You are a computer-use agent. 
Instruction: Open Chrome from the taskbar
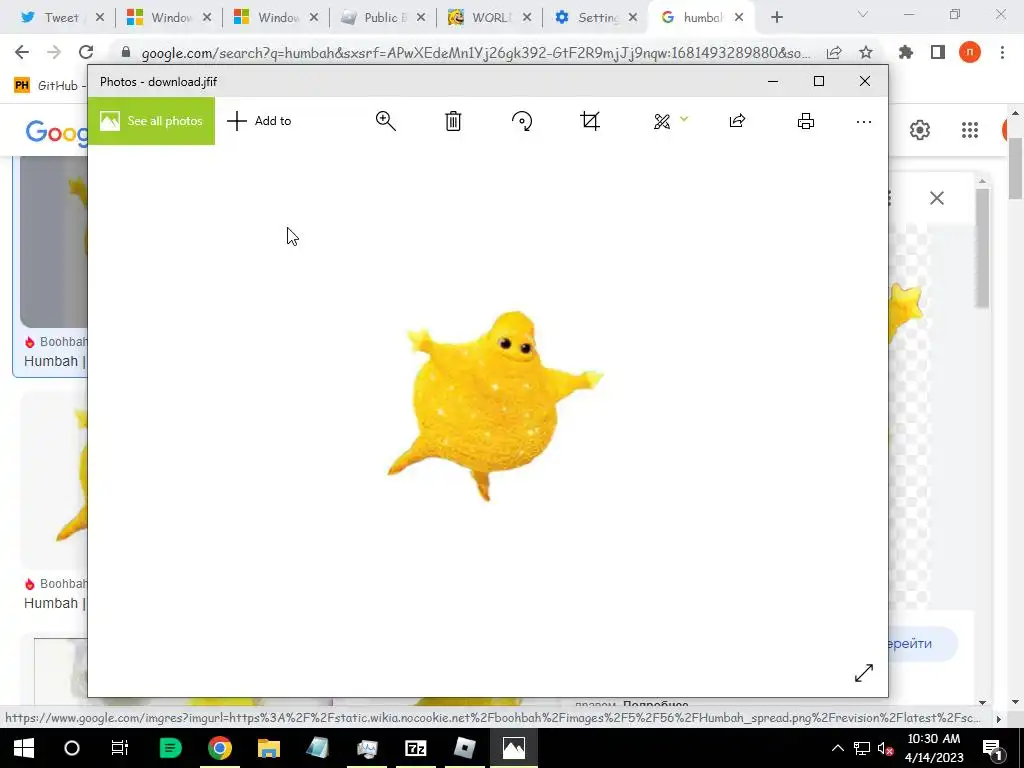219,748
